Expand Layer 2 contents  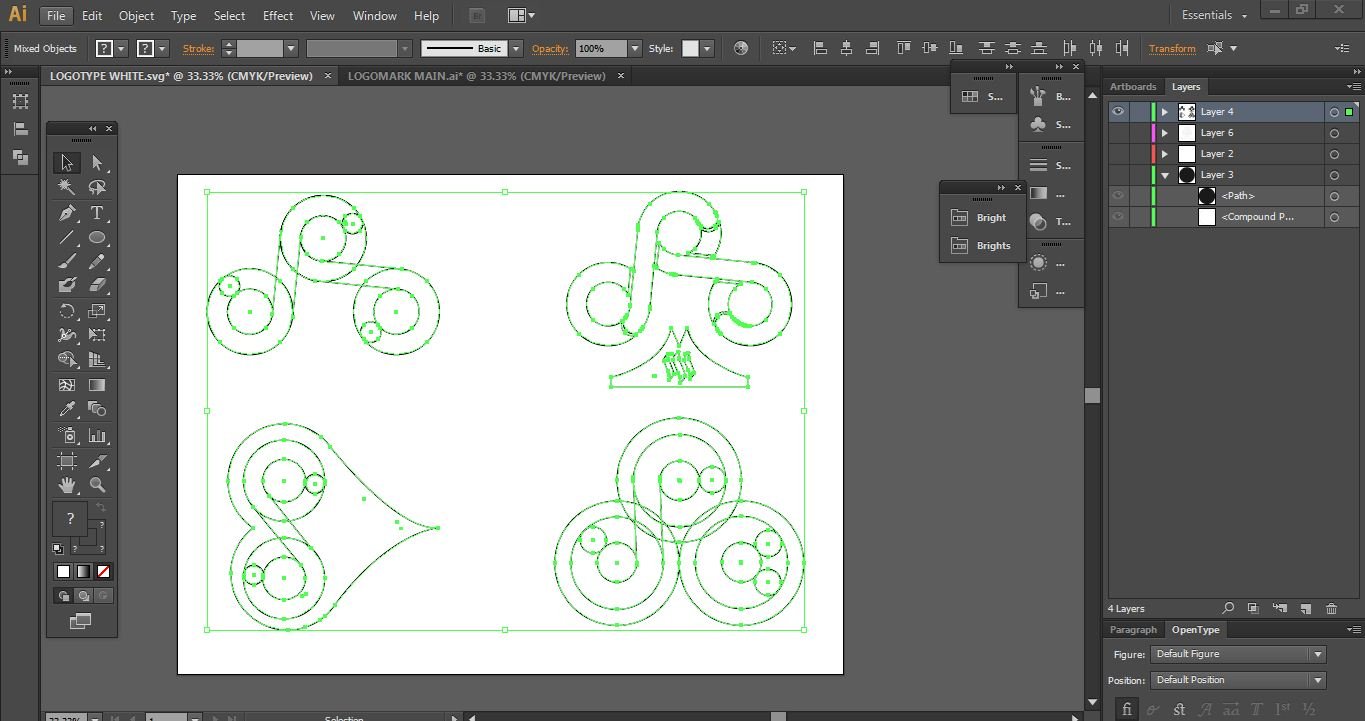pos(1165,154)
